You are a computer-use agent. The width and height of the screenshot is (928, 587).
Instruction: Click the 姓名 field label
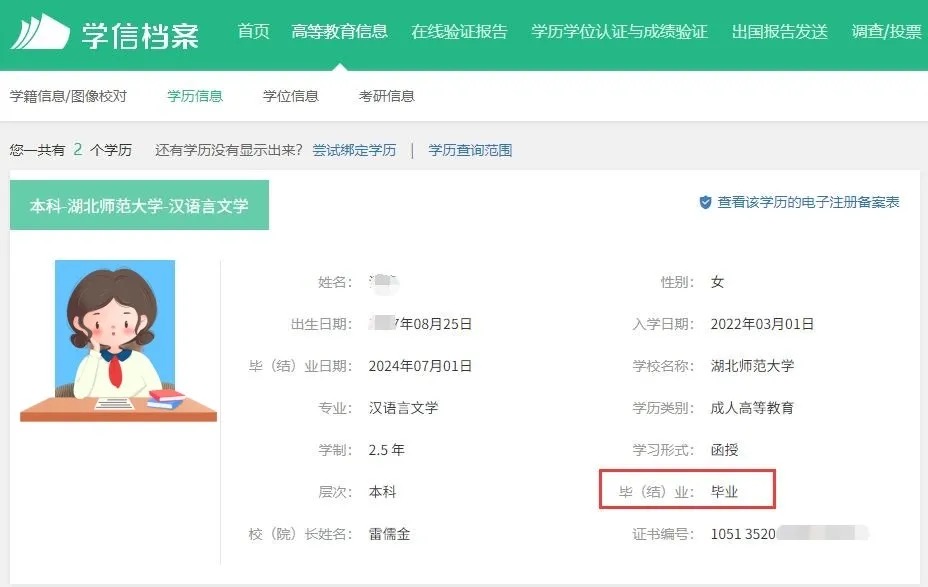pos(335,282)
